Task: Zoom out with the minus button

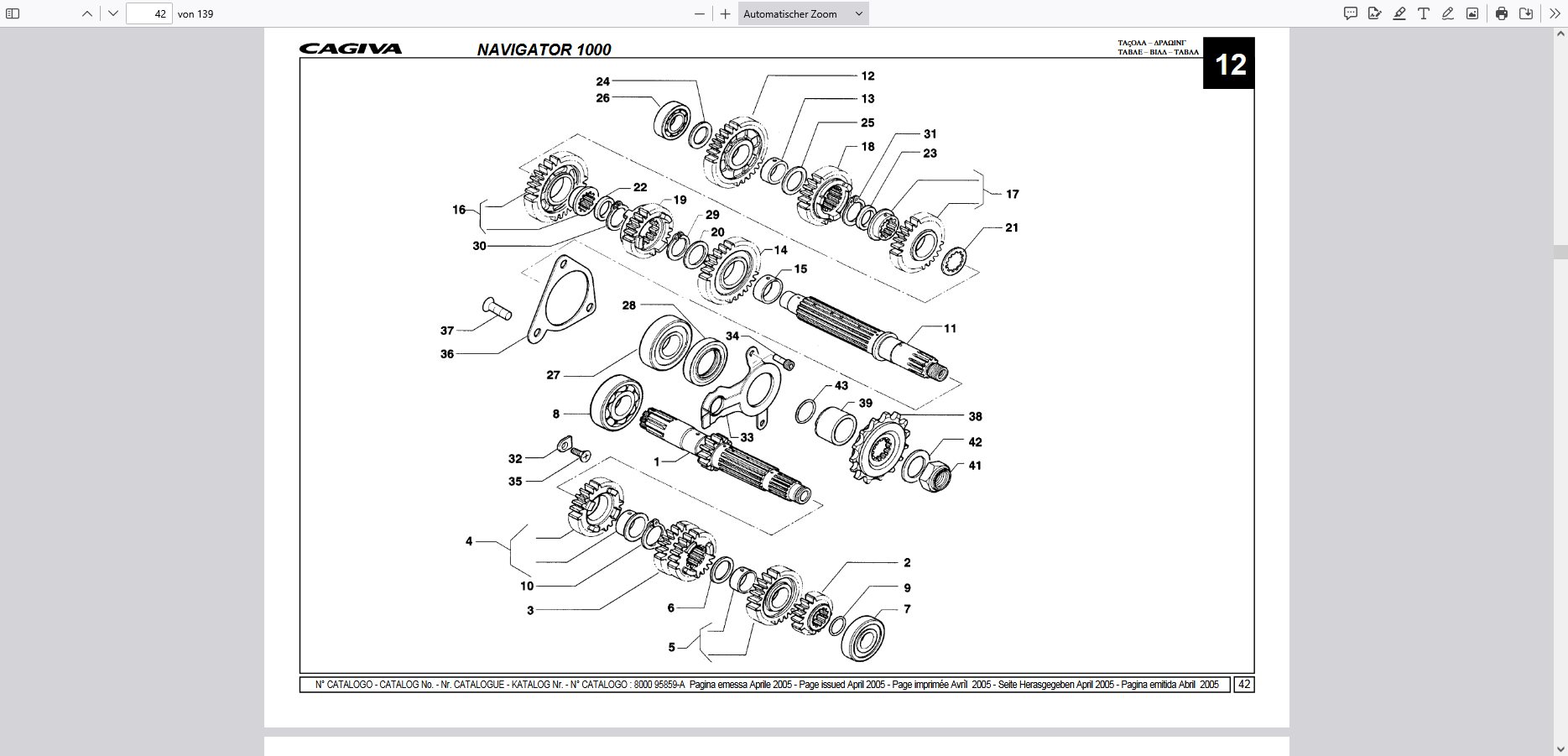Action: [x=700, y=13]
